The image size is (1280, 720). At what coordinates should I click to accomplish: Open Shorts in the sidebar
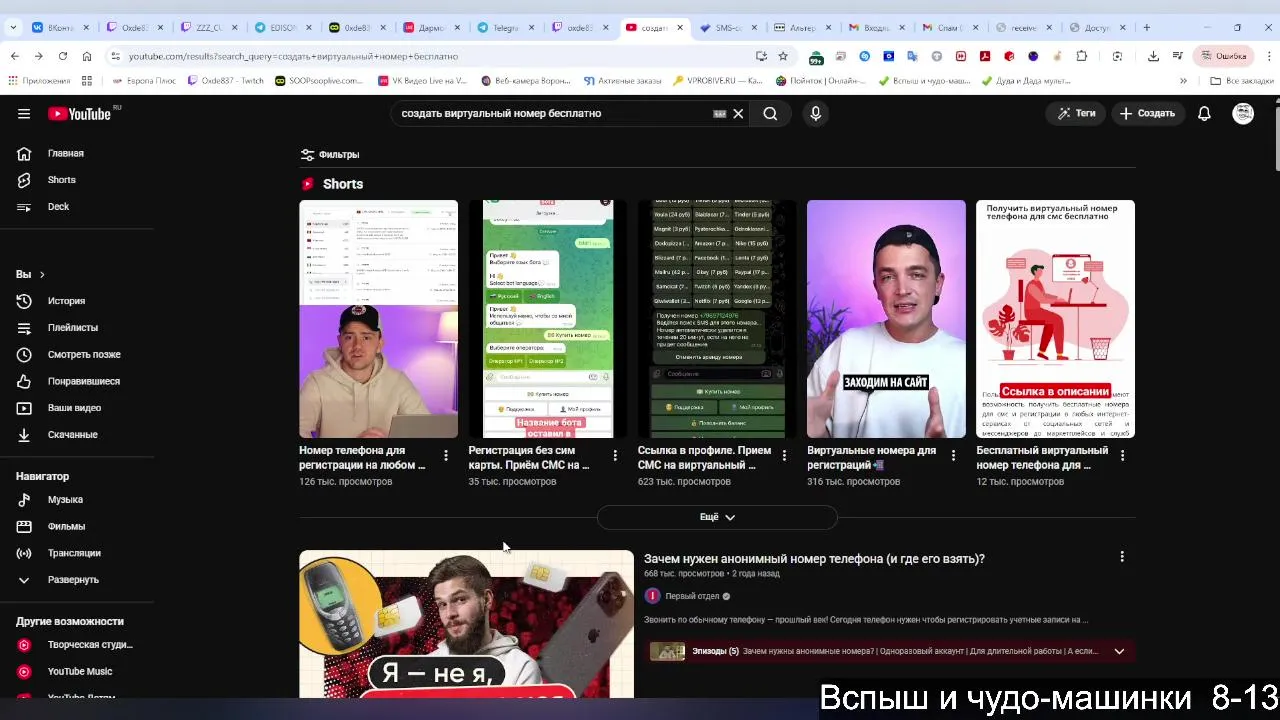pos(77,180)
